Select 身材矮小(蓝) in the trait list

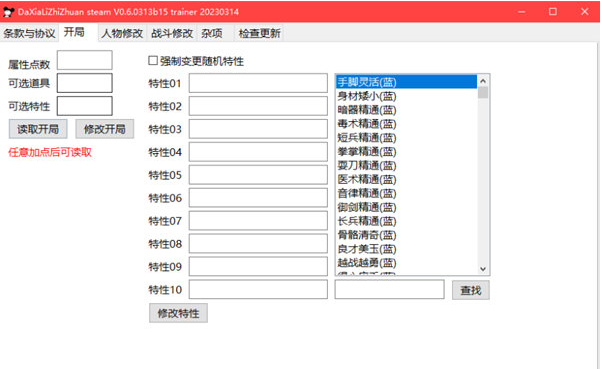click(406, 96)
